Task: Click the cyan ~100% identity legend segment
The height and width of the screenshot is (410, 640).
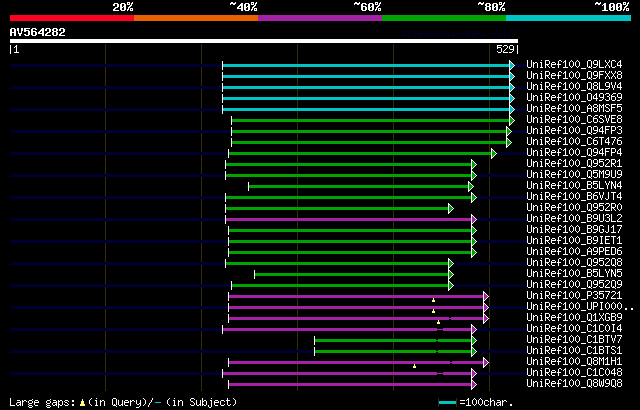Action: click(x=569, y=18)
